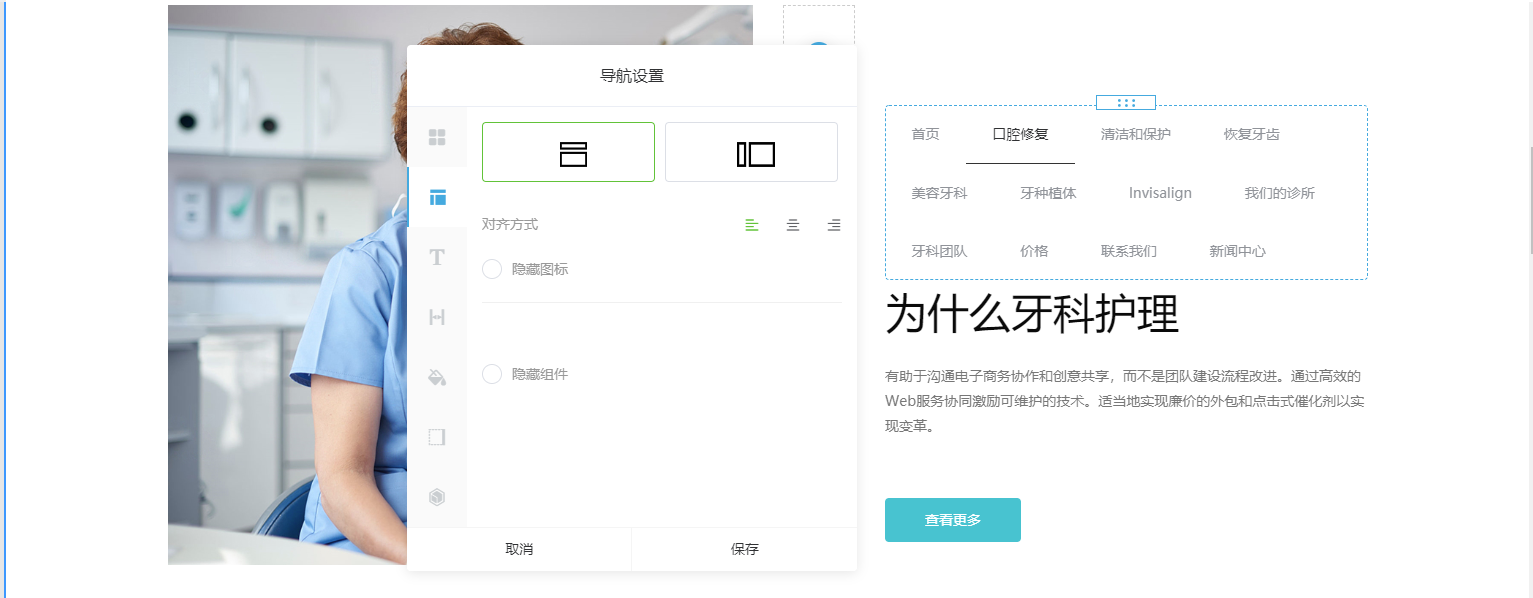Choose the horizontal navigation layout option
This screenshot has width=1533, height=598.
coord(568,152)
